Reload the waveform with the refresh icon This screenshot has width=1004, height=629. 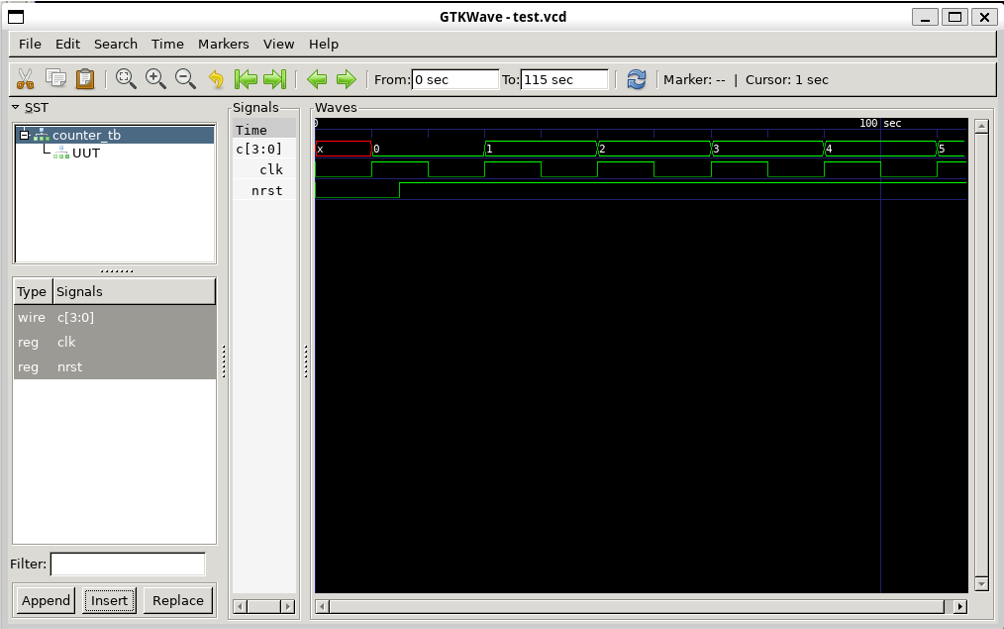pyautogui.click(x=636, y=79)
